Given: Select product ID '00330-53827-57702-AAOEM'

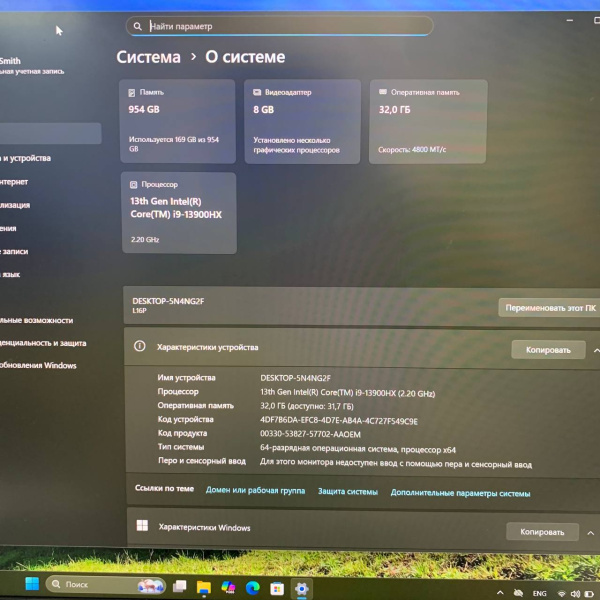Looking at the screenshot, I should tap(310, 434).
